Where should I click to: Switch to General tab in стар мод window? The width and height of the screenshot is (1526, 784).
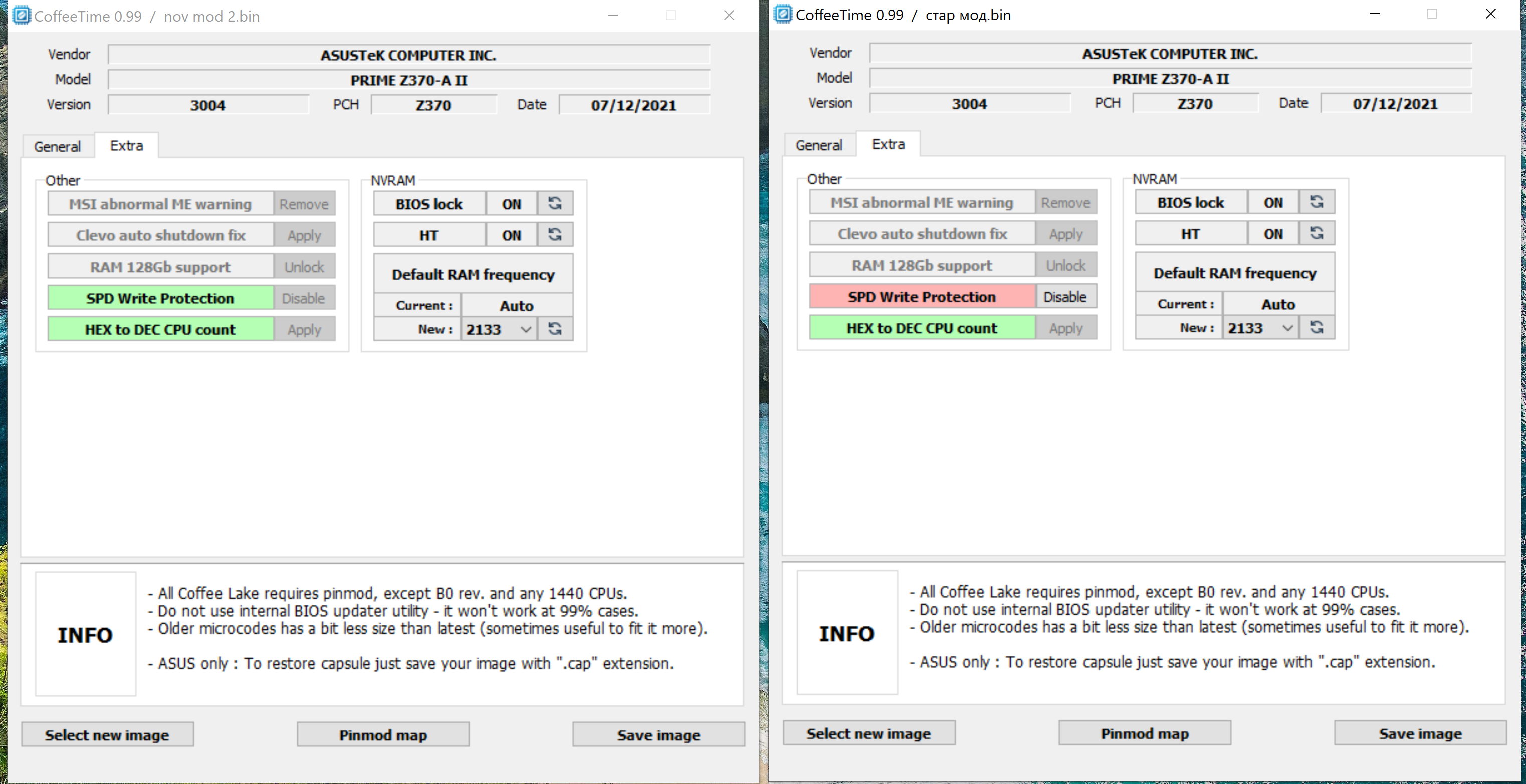click(x=819, y=145)
